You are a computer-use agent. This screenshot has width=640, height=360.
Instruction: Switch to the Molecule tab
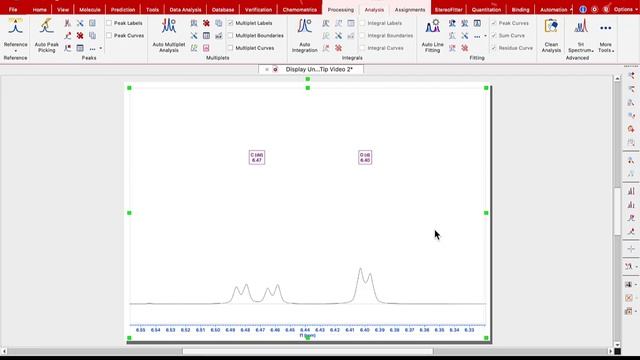pyautogui.click(x=90, y=9)
